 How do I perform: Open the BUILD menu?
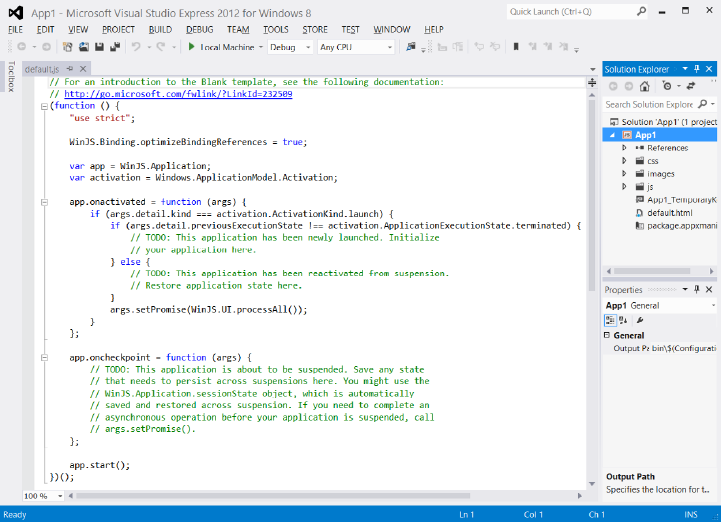[160, 29]
